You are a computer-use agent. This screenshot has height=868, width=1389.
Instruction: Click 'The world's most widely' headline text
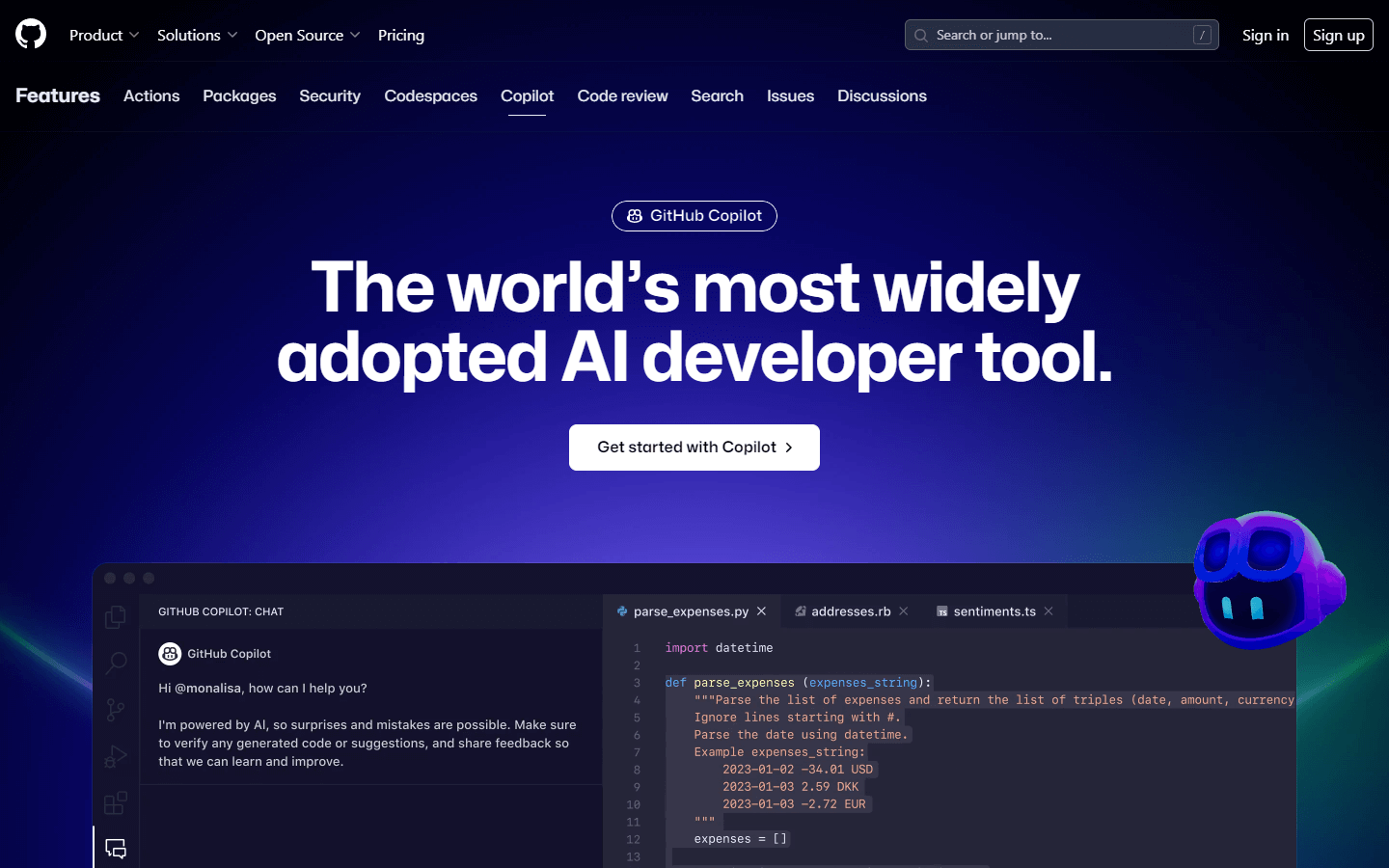pyautogui.click(x=694, y=287)
